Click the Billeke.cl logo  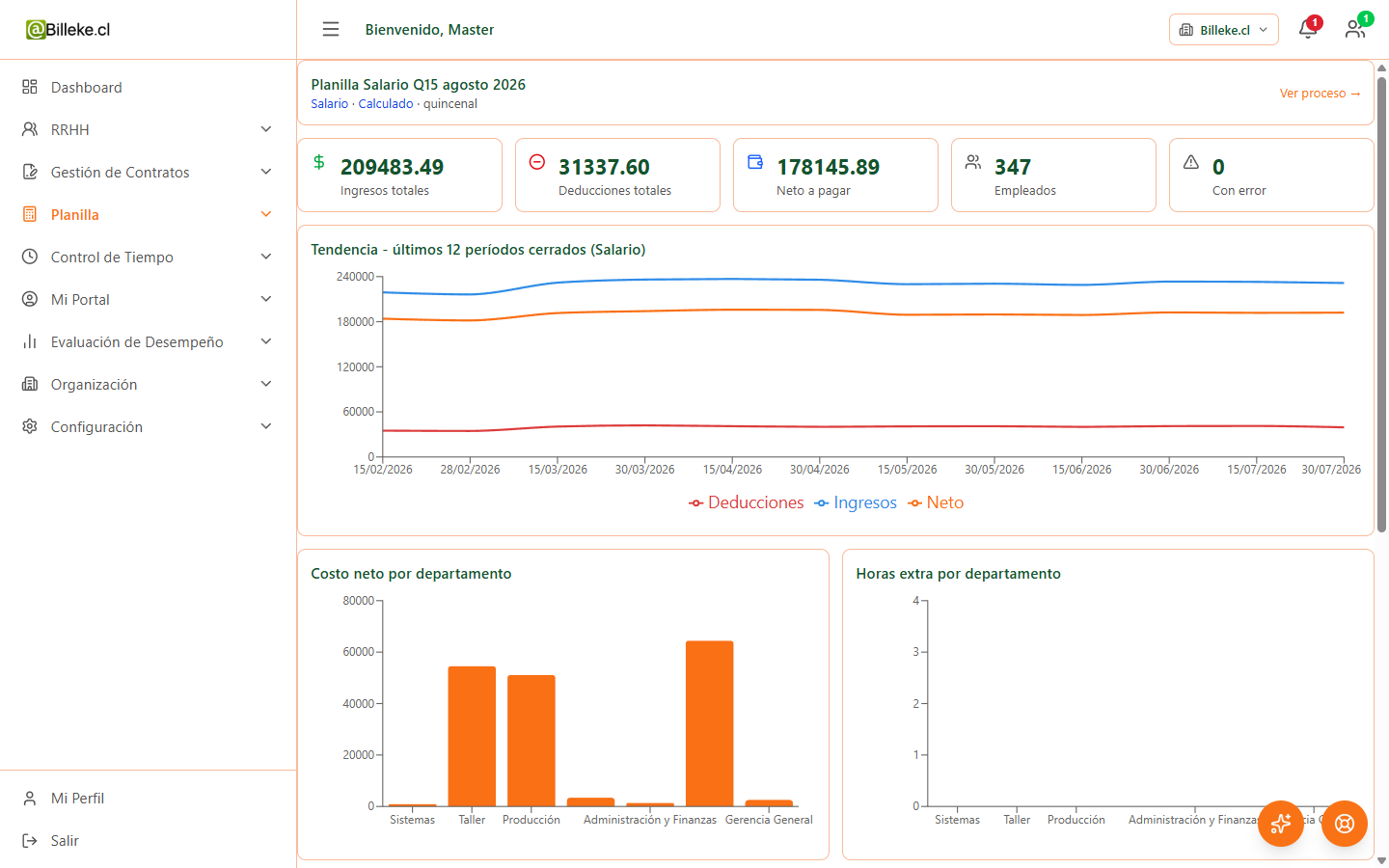pyautogui.click(x=68, y=30)
